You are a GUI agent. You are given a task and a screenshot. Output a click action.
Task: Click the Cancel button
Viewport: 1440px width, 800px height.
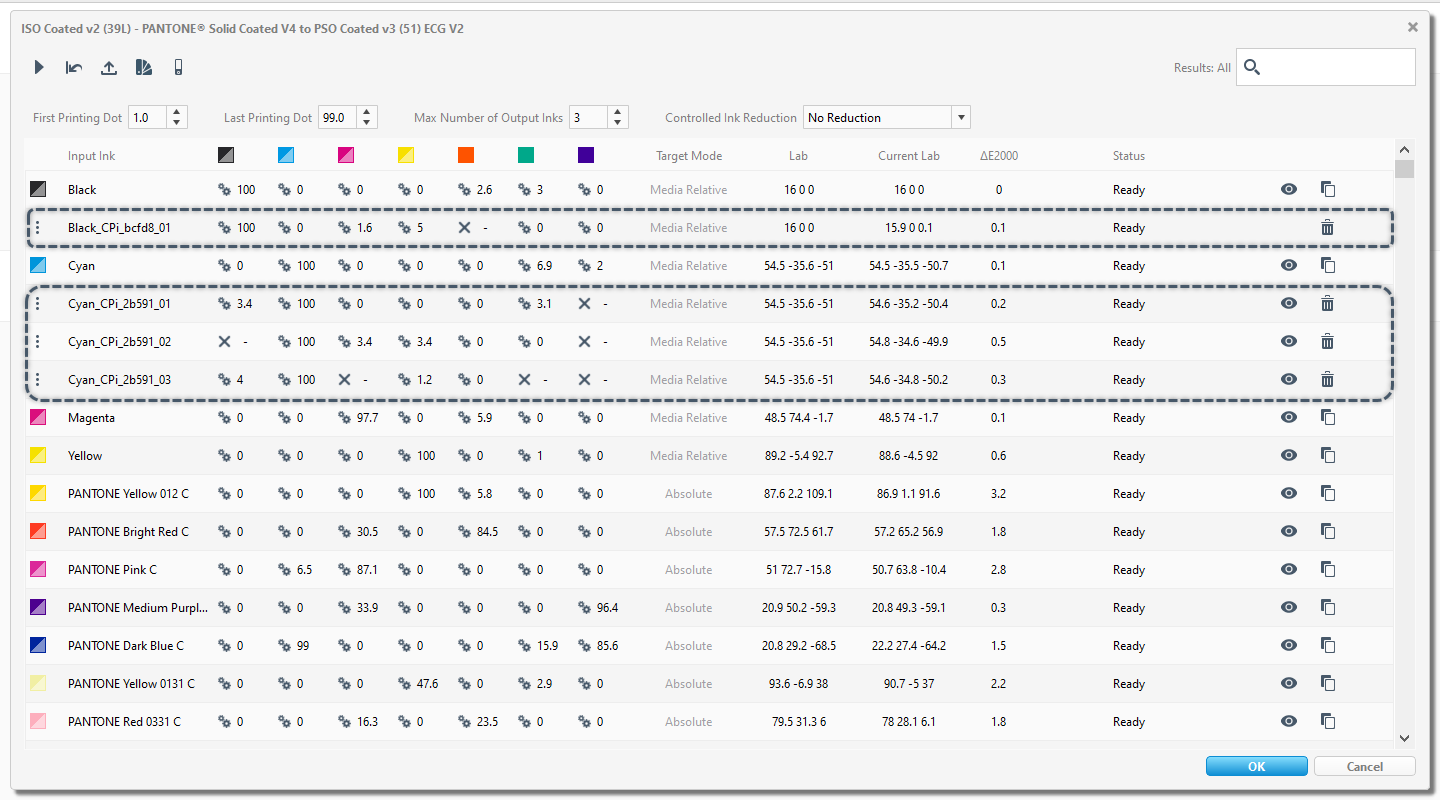[x=1365, y=766]
